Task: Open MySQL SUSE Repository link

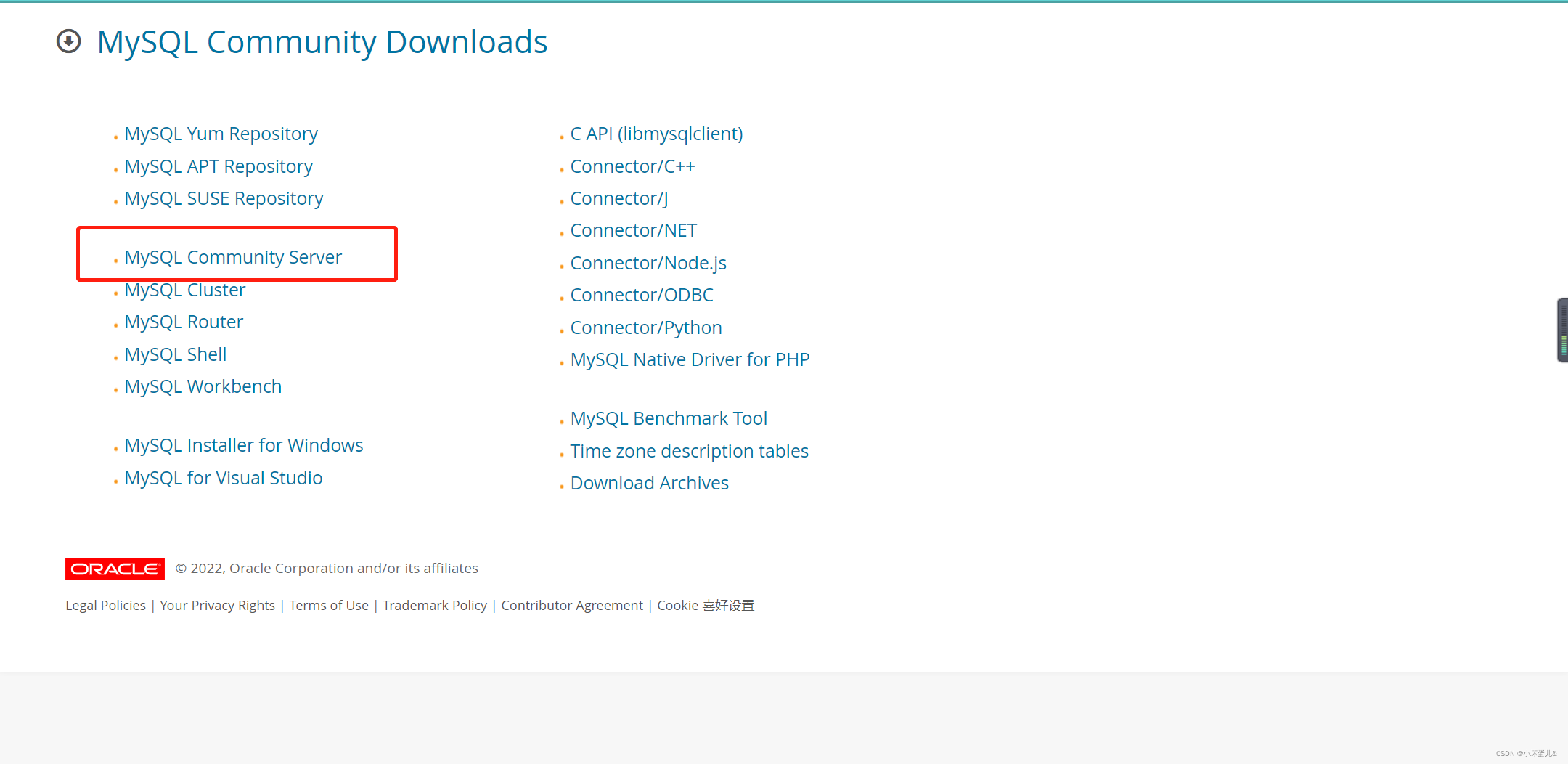Action: tap(224, 199)
